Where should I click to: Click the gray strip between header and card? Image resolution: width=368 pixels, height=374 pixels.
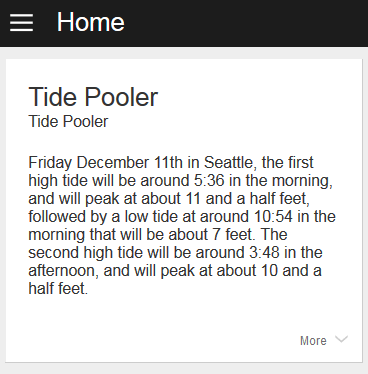pos(184,53)
